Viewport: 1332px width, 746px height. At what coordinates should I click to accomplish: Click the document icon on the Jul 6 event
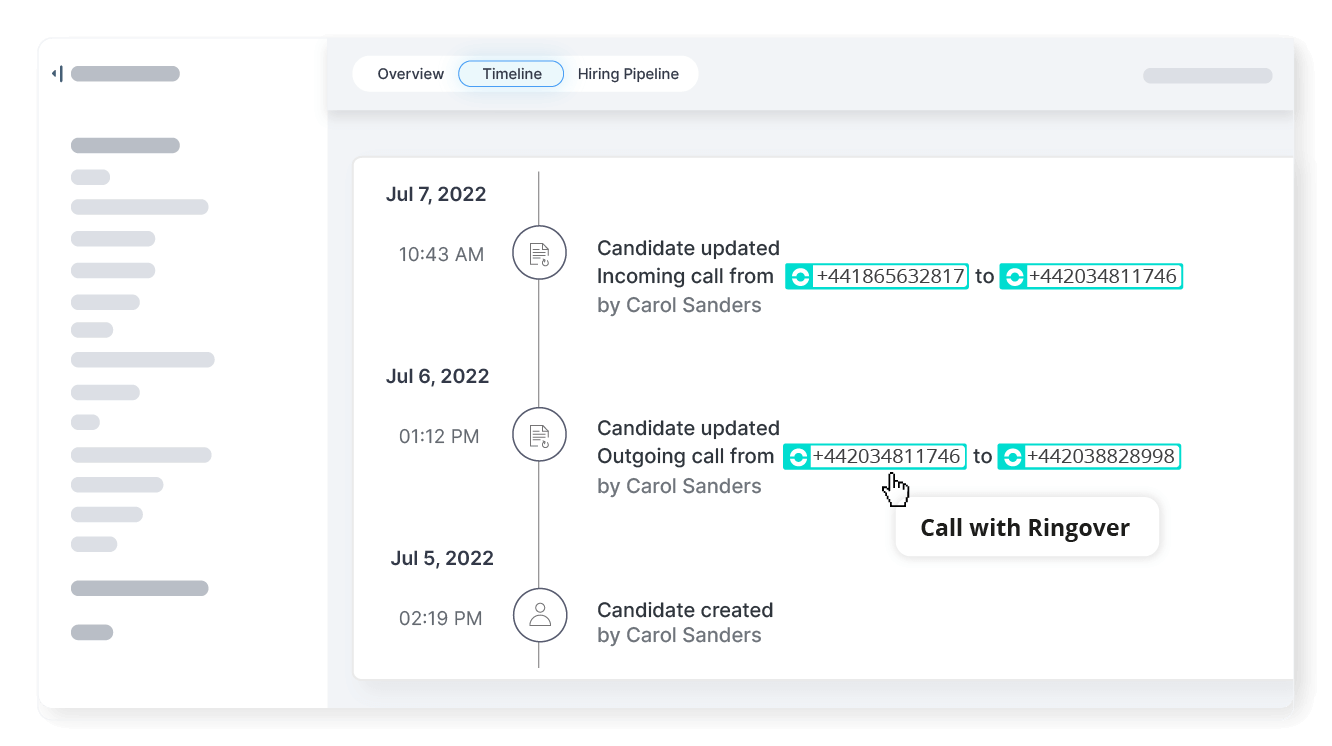click(x=539, y=434)
